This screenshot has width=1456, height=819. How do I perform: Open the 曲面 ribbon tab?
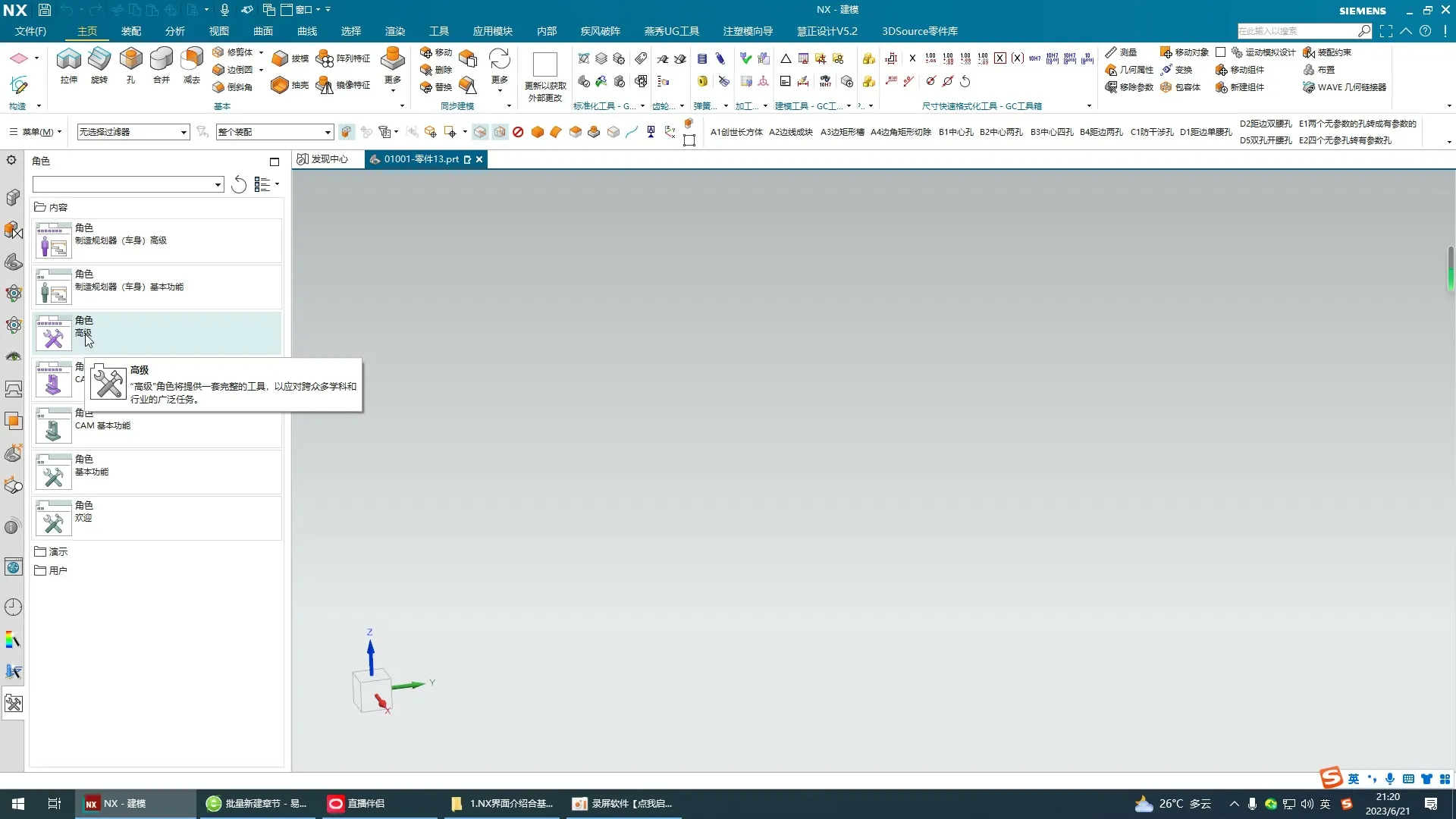pos(262,31)
